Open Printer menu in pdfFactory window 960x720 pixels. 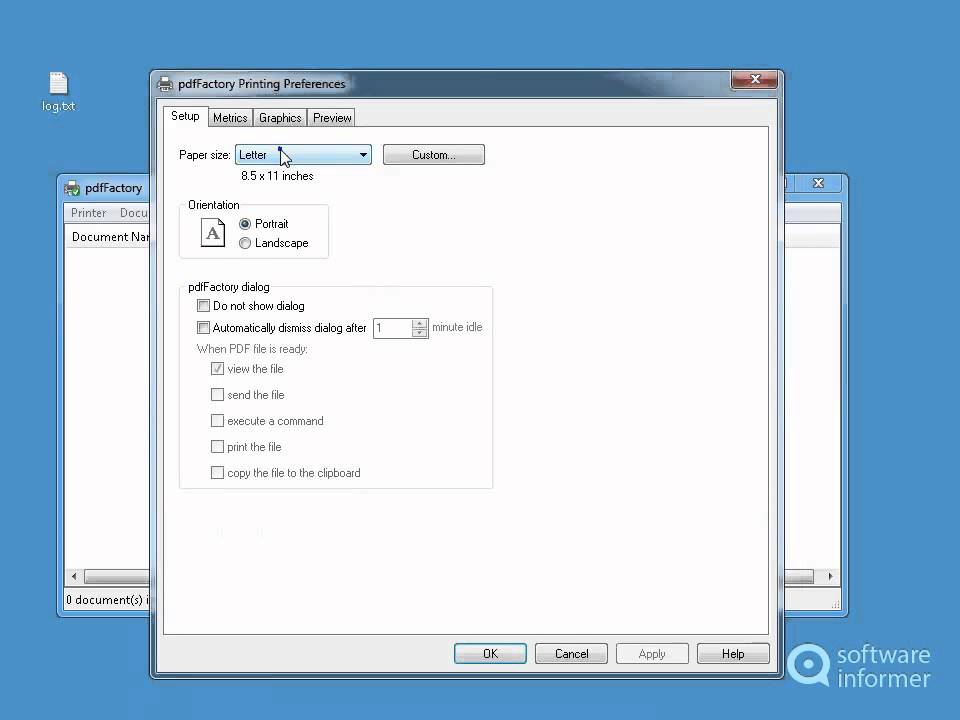point(89,212)
